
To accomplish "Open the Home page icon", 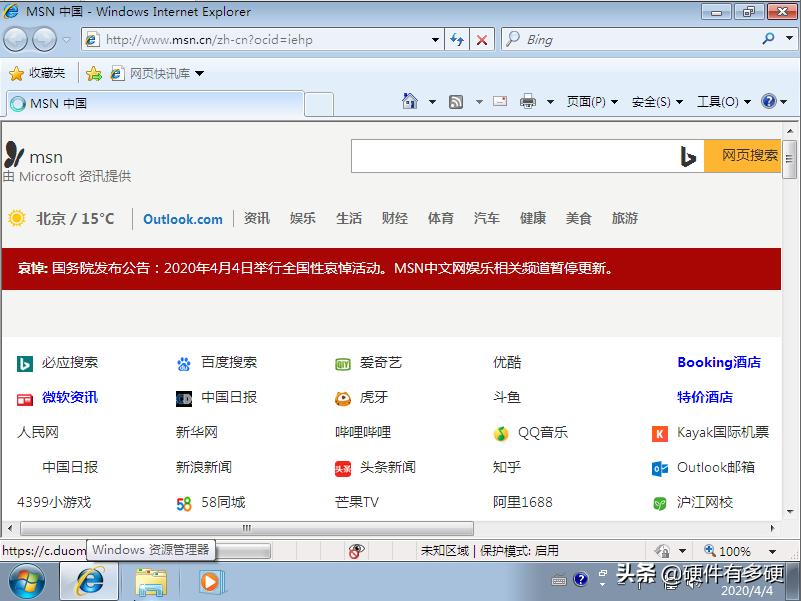I will [410, 102].
